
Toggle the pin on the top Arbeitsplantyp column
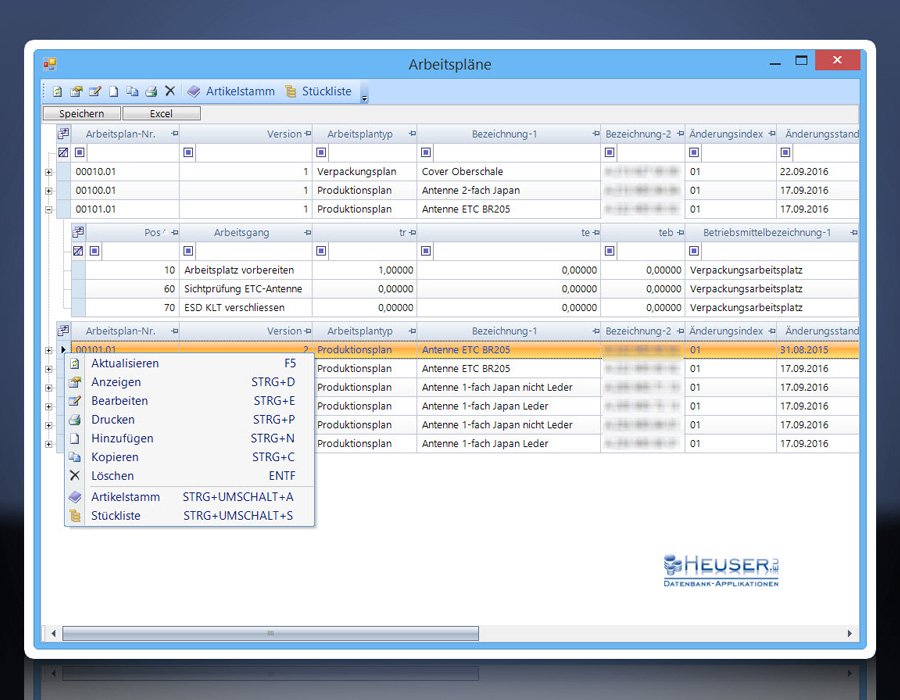click(x=411, y=134)
